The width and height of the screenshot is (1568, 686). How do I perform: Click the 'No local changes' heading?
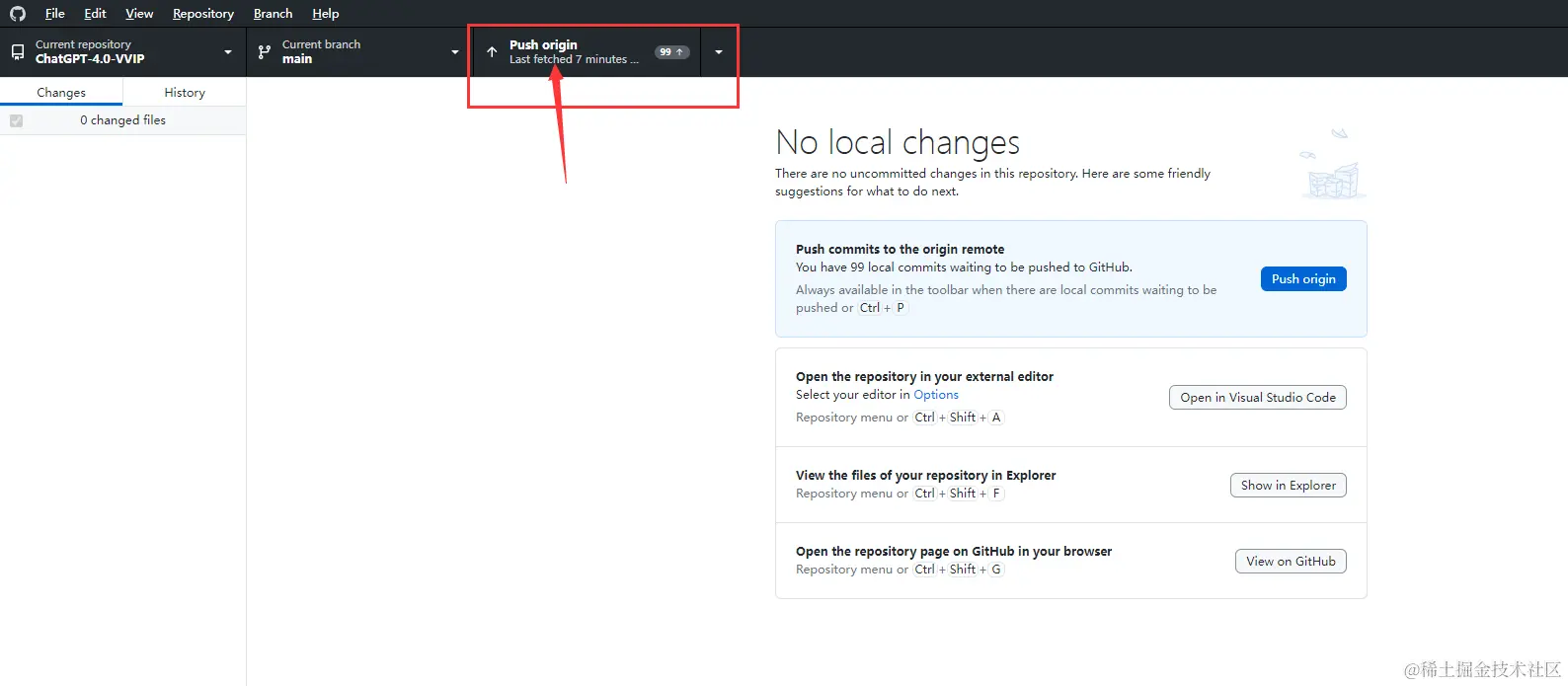(898, 143)
